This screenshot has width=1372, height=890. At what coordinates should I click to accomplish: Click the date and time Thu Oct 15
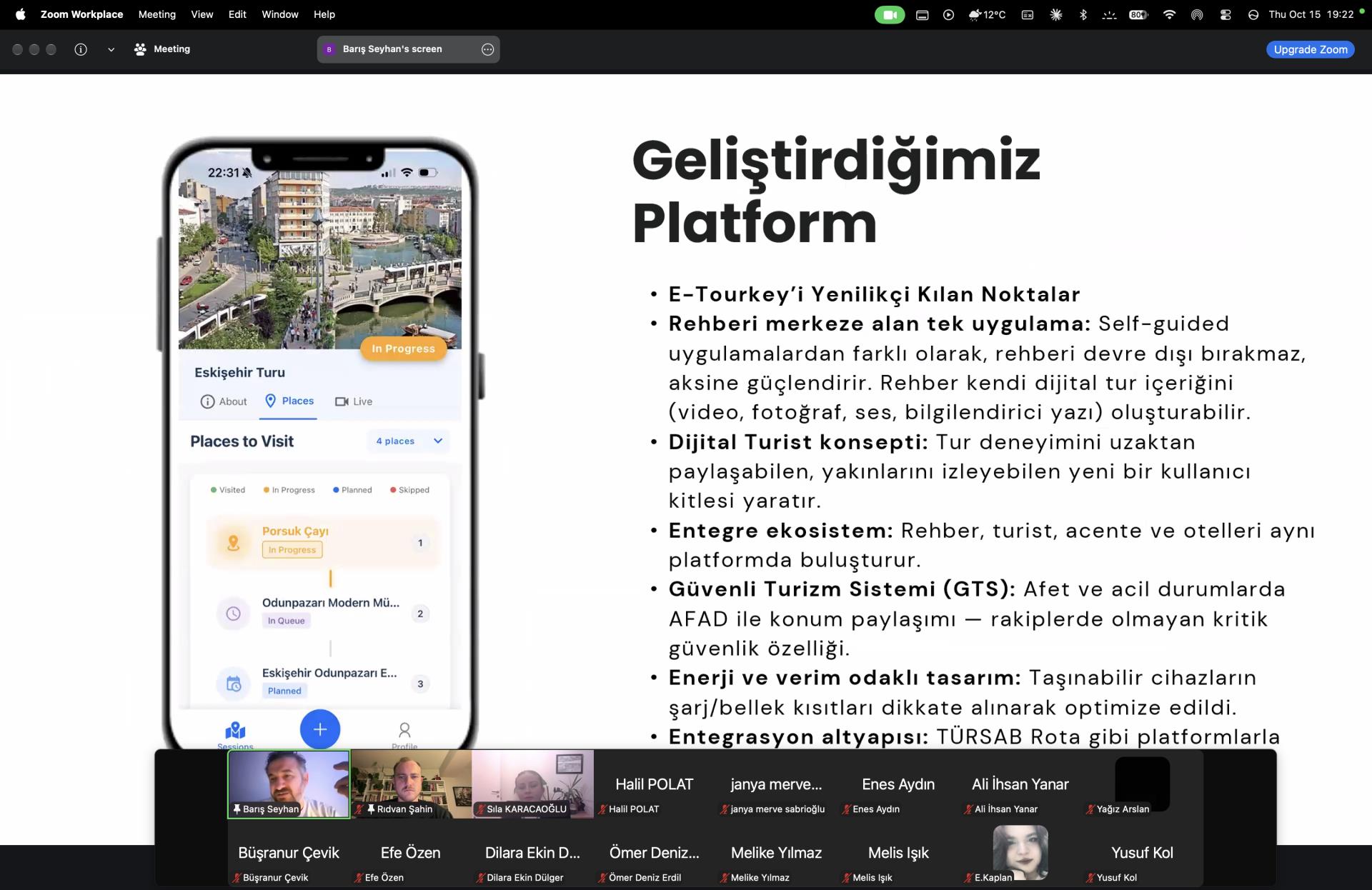[1311, 14]
